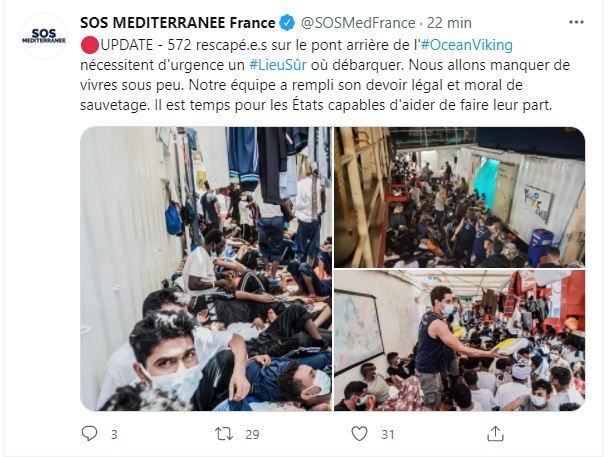Click the like count 31
This screenshot has height=457, width=612.
tap(388, 434)
